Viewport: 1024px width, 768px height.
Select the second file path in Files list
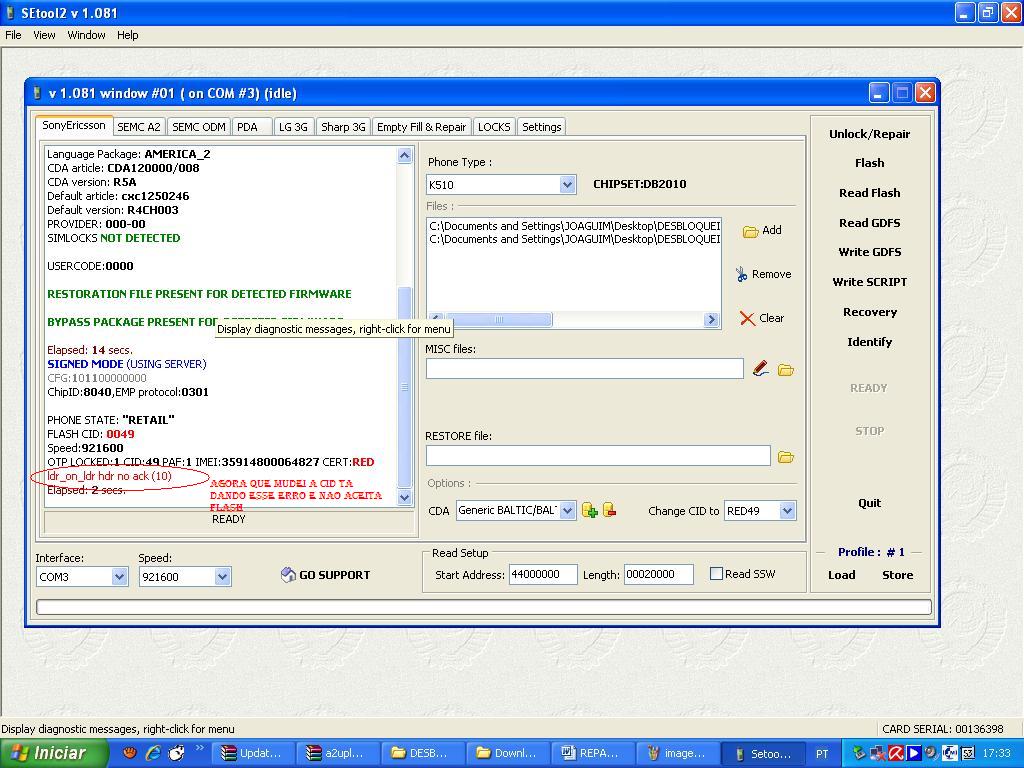[x=575, y=239]
